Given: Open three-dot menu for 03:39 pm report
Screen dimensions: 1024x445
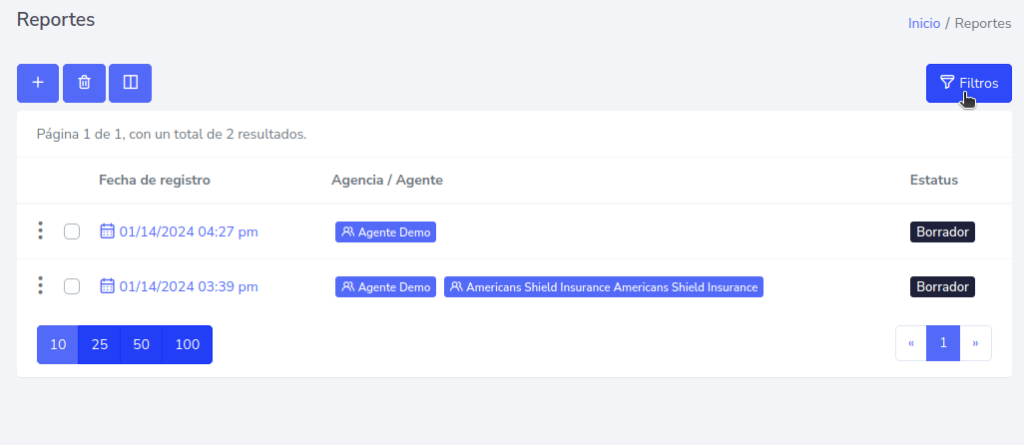Looking at the screenshot, I should [x=40, y=286].
